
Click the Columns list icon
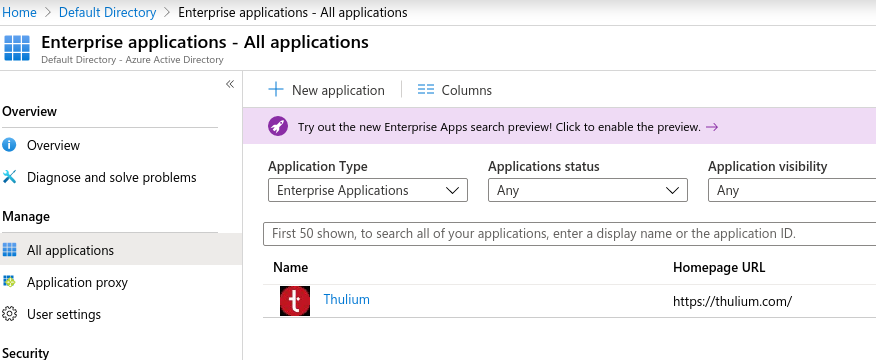point(426,89)
